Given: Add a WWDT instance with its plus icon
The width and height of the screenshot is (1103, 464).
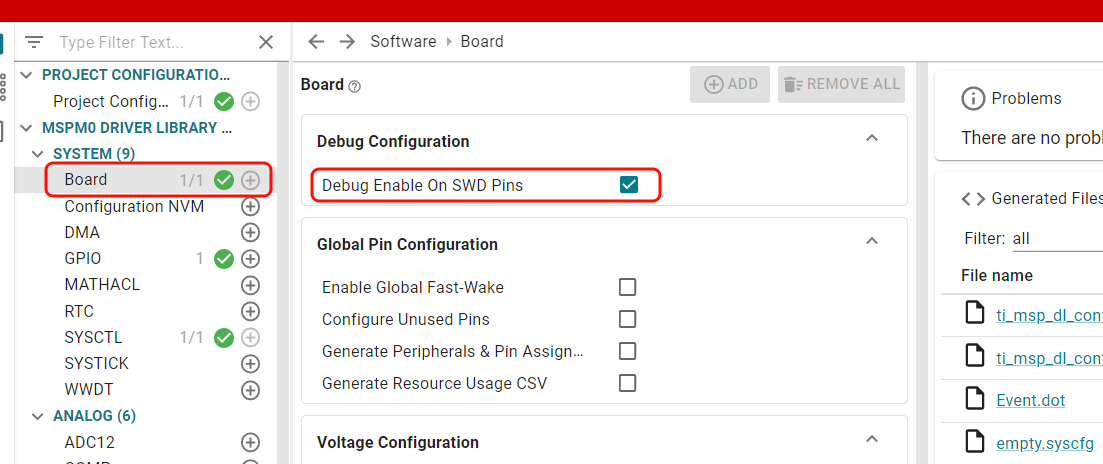Looking at the screenshot, I should [x=250, y=390].
